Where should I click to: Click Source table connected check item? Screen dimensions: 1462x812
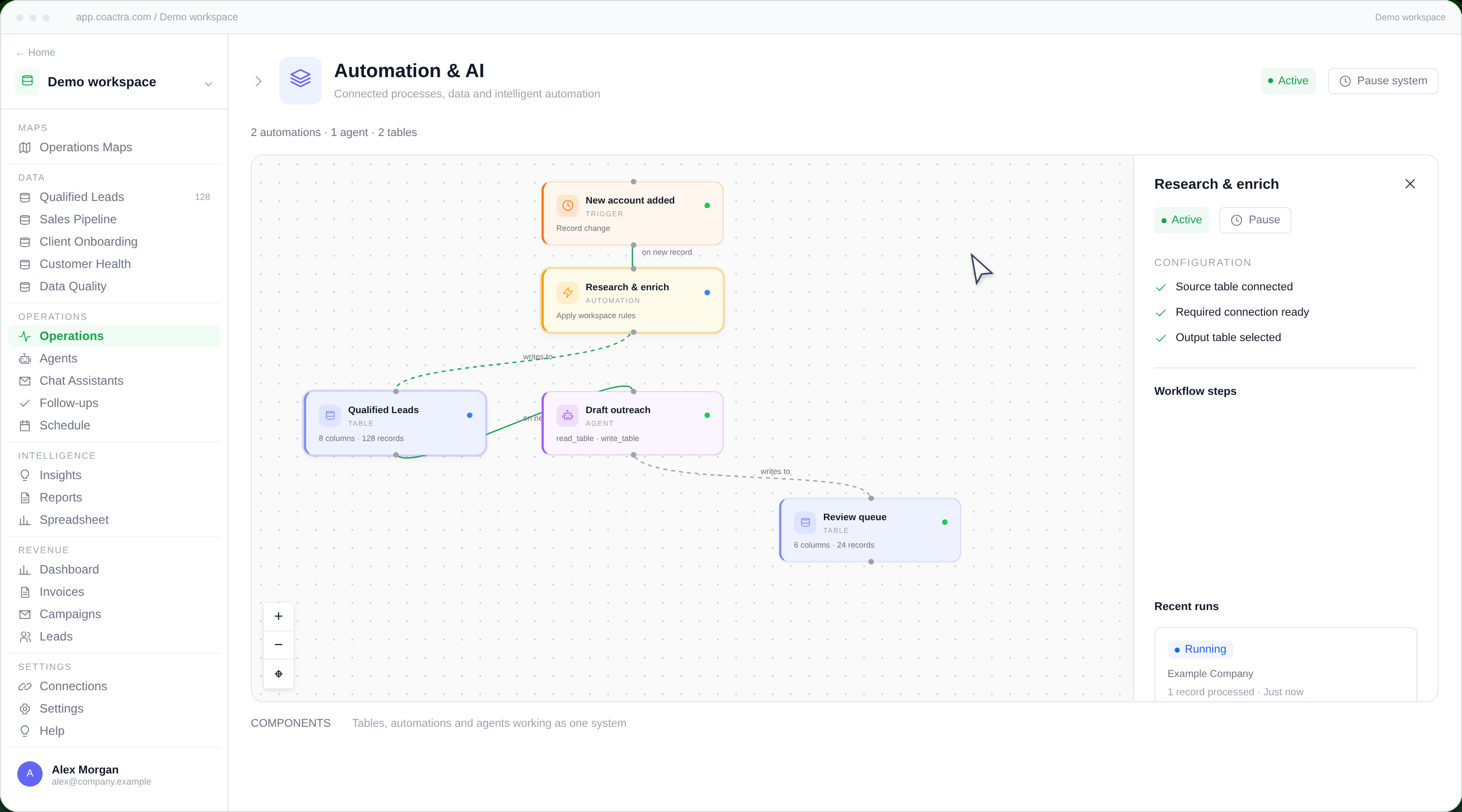(x=1223, y=287)
